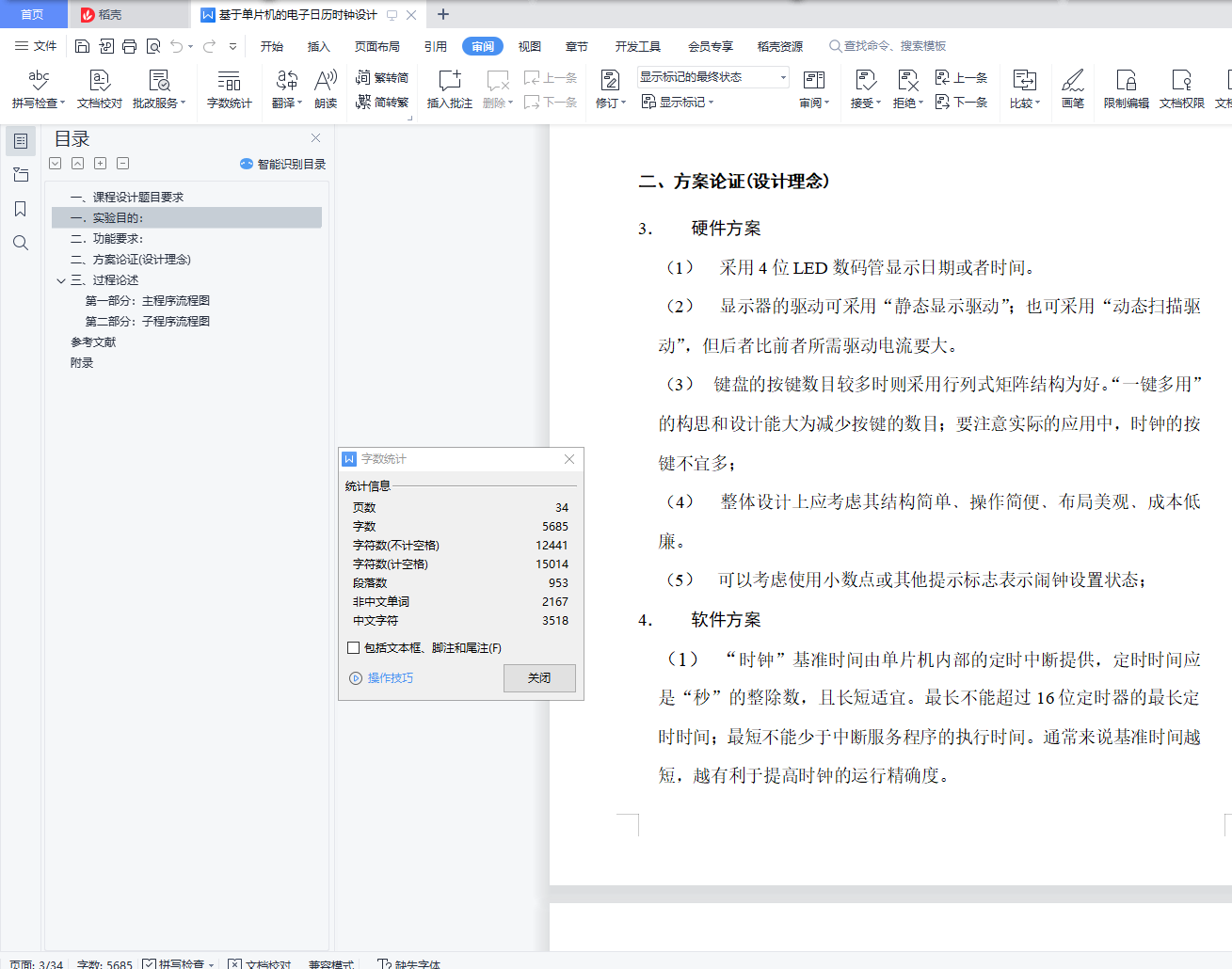Click the chapter navigation icon in left sidebar

pyautogui.click(x=21, y=175)
